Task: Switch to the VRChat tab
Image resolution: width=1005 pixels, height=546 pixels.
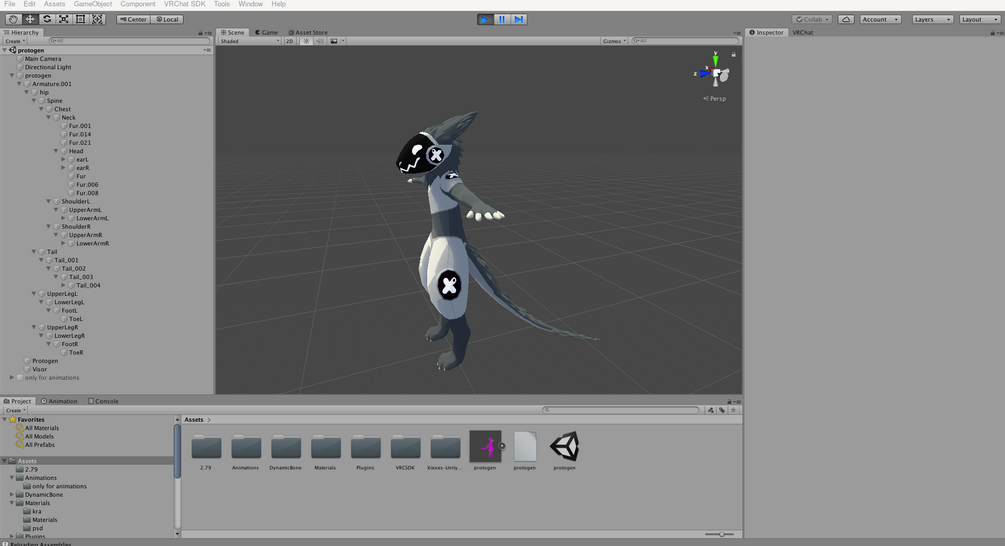Action: [x=802, y=33]
